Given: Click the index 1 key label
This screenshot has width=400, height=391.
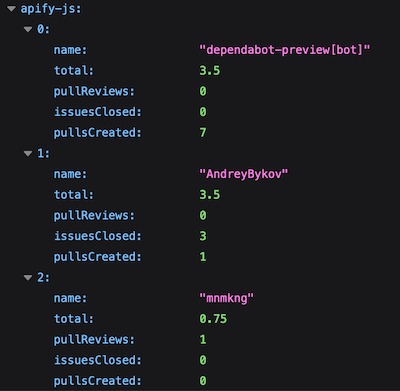Looking at the screenshot, I should [43, 154].
